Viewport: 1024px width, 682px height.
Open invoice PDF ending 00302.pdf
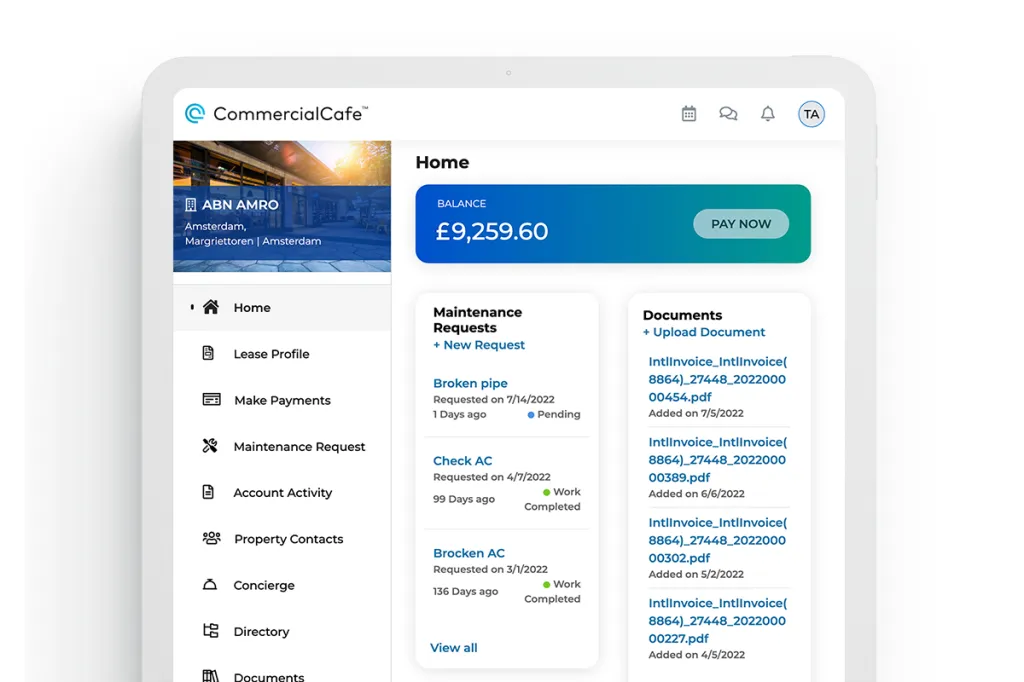click(717, 540)
